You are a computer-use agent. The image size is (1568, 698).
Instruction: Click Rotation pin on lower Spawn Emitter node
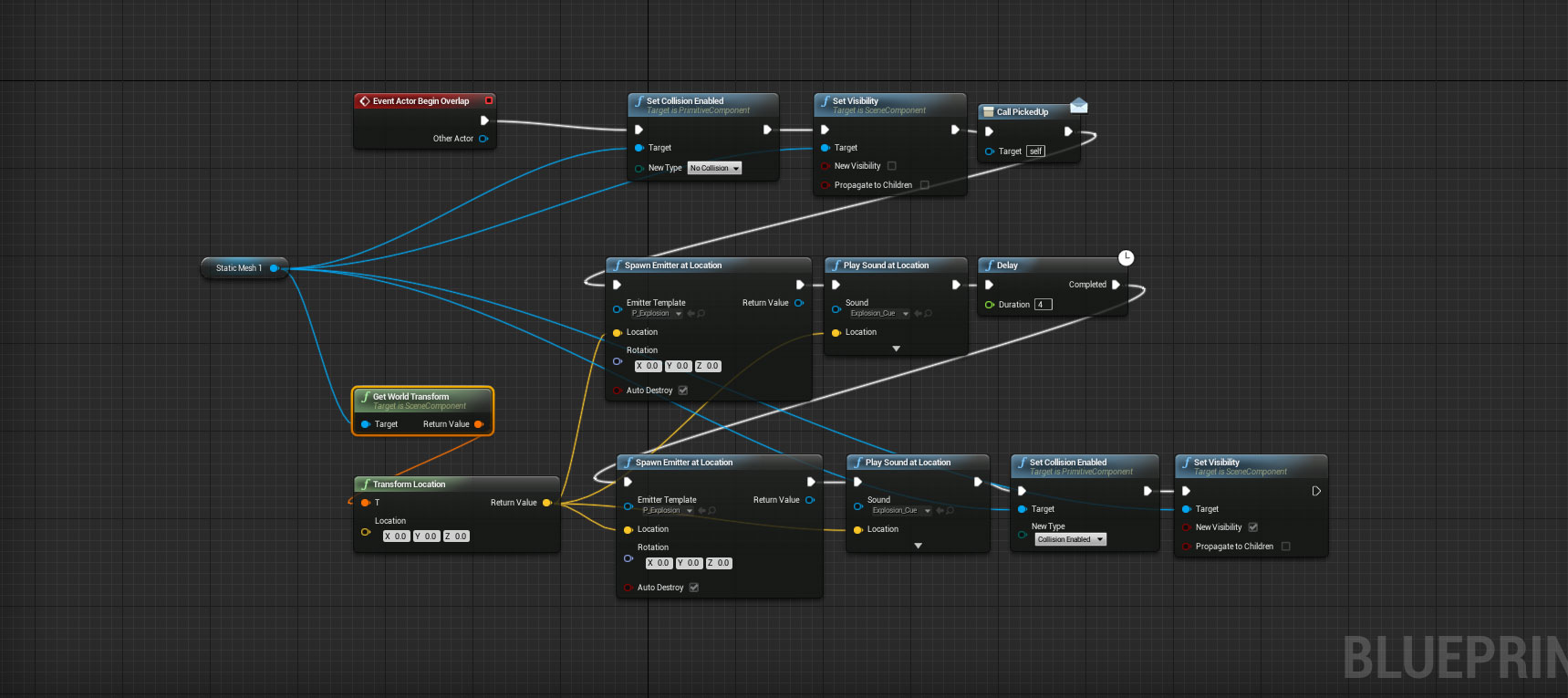(628, 558)
